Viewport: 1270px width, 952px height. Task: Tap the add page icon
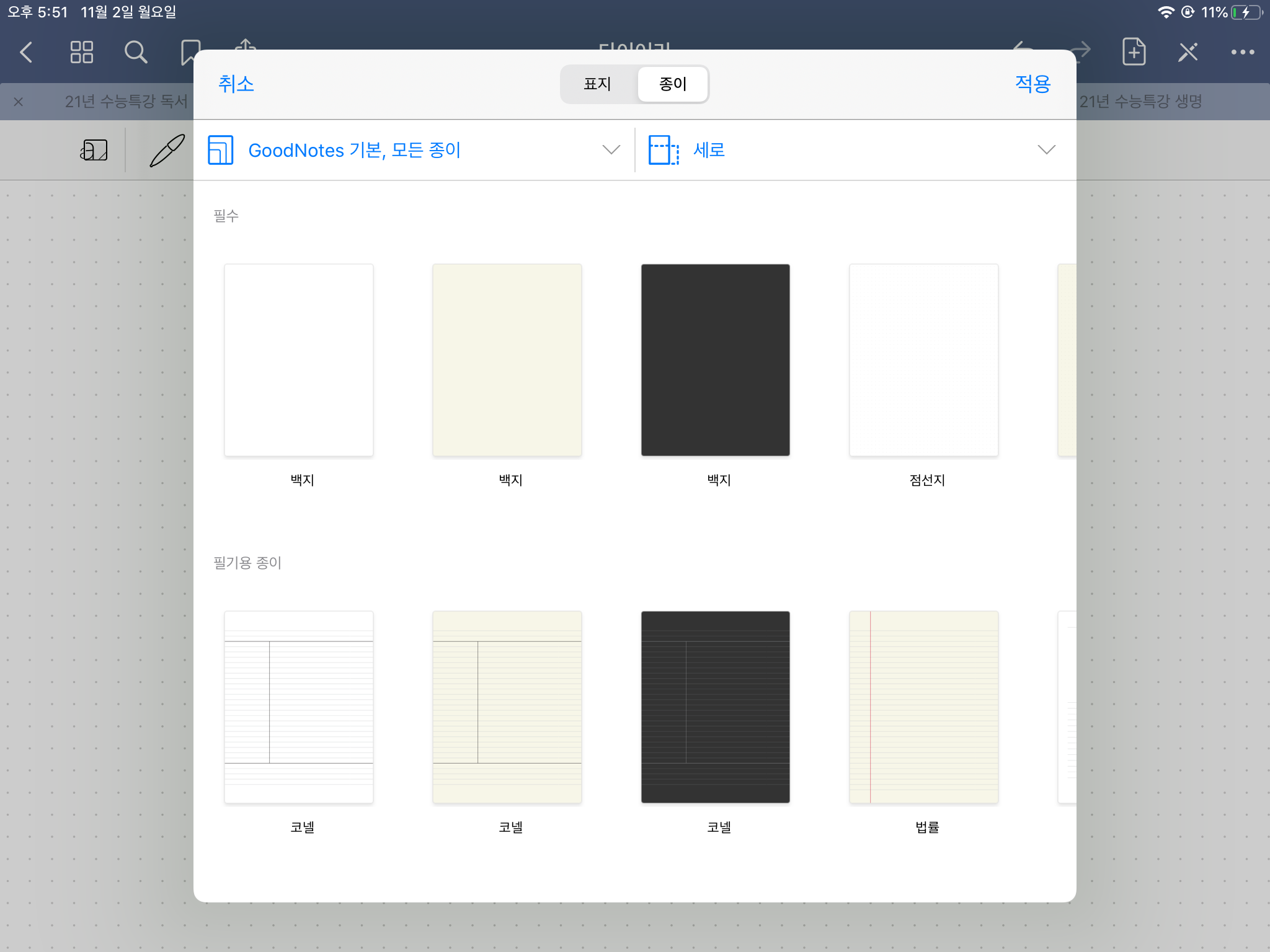click(x=1134, y=52)
